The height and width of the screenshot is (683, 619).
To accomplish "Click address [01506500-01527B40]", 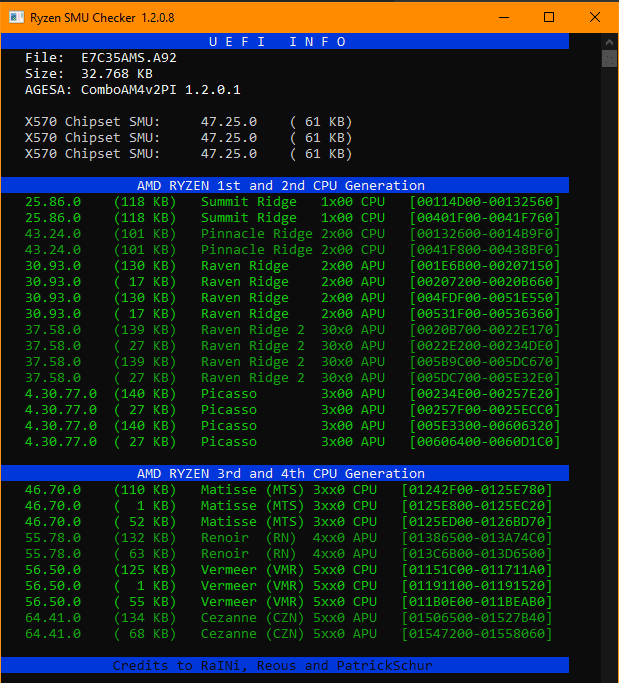I will (477, 618).
